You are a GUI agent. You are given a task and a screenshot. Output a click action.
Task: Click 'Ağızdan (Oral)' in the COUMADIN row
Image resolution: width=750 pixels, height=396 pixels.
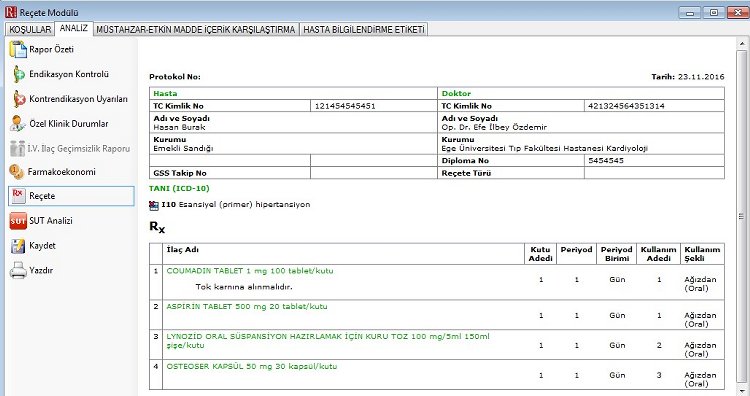tap(700, 284)
